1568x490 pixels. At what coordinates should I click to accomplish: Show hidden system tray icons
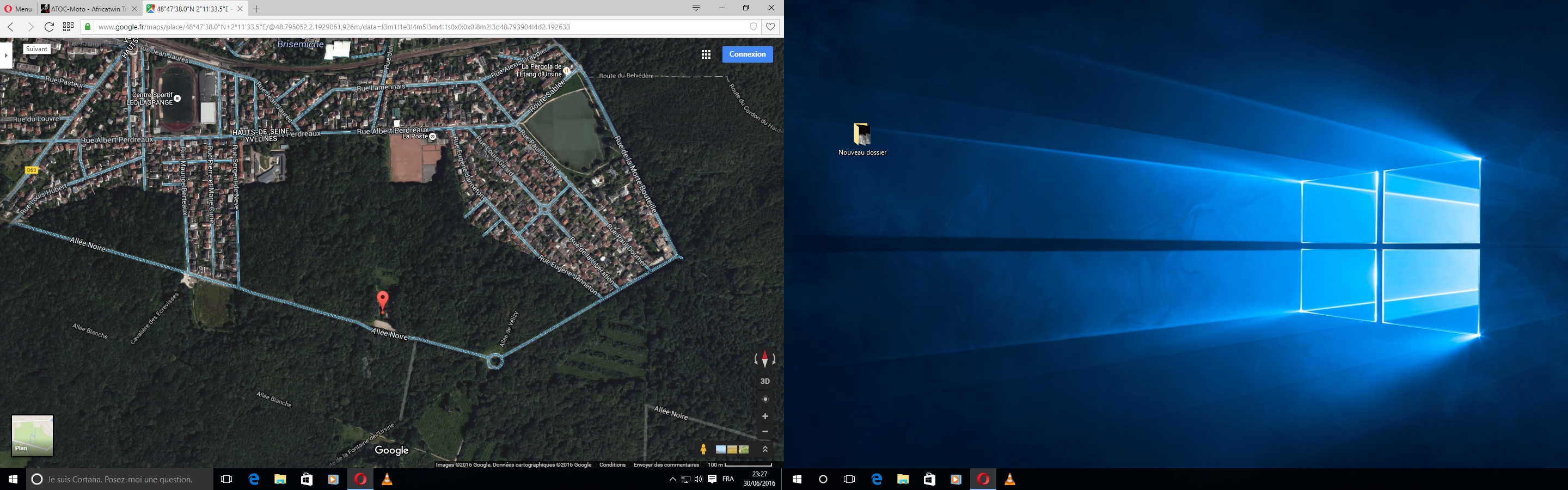coord(672,479)
